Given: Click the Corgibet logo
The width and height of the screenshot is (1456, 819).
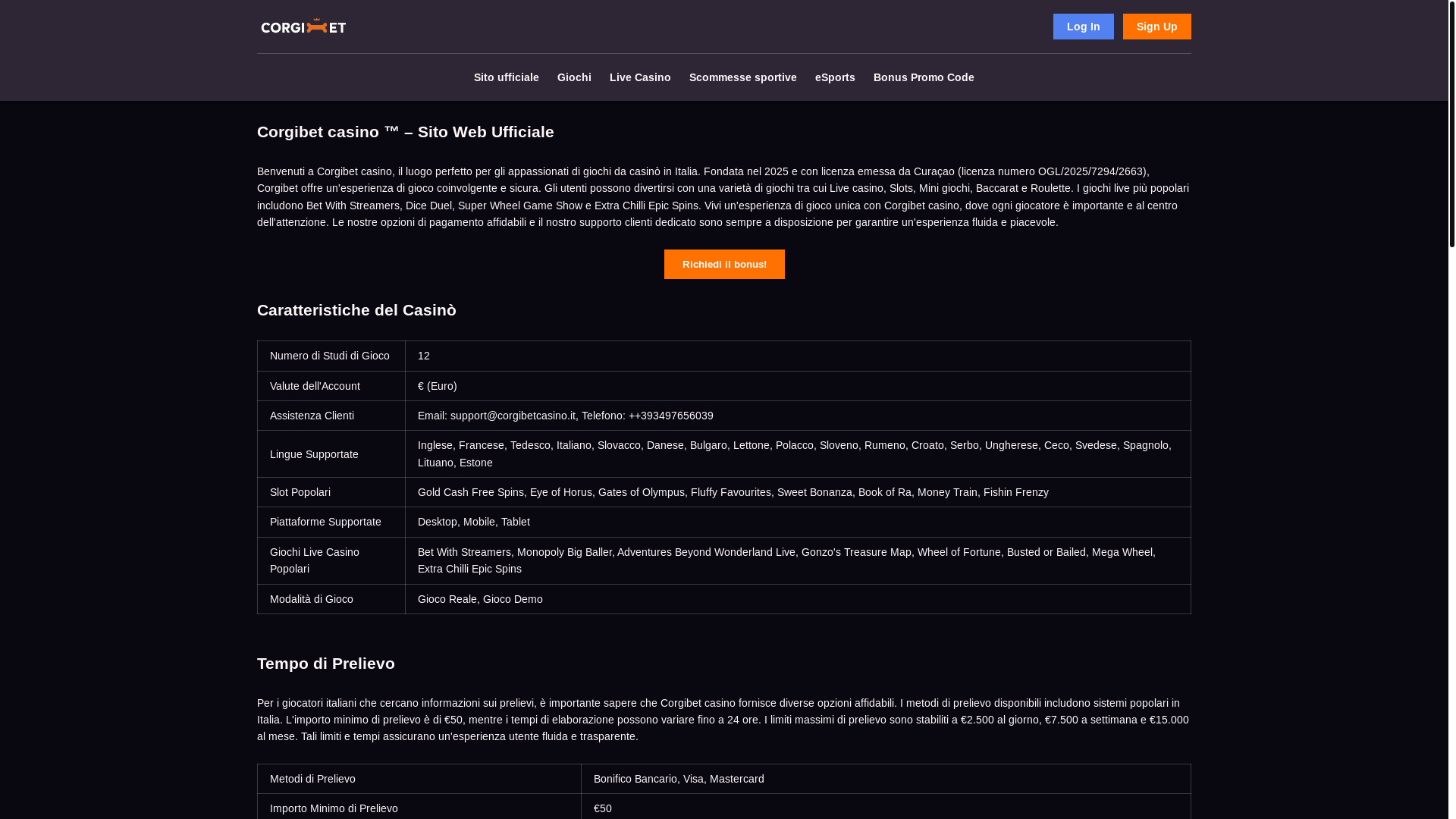Looking at the screenshot, I should point(303,27).
